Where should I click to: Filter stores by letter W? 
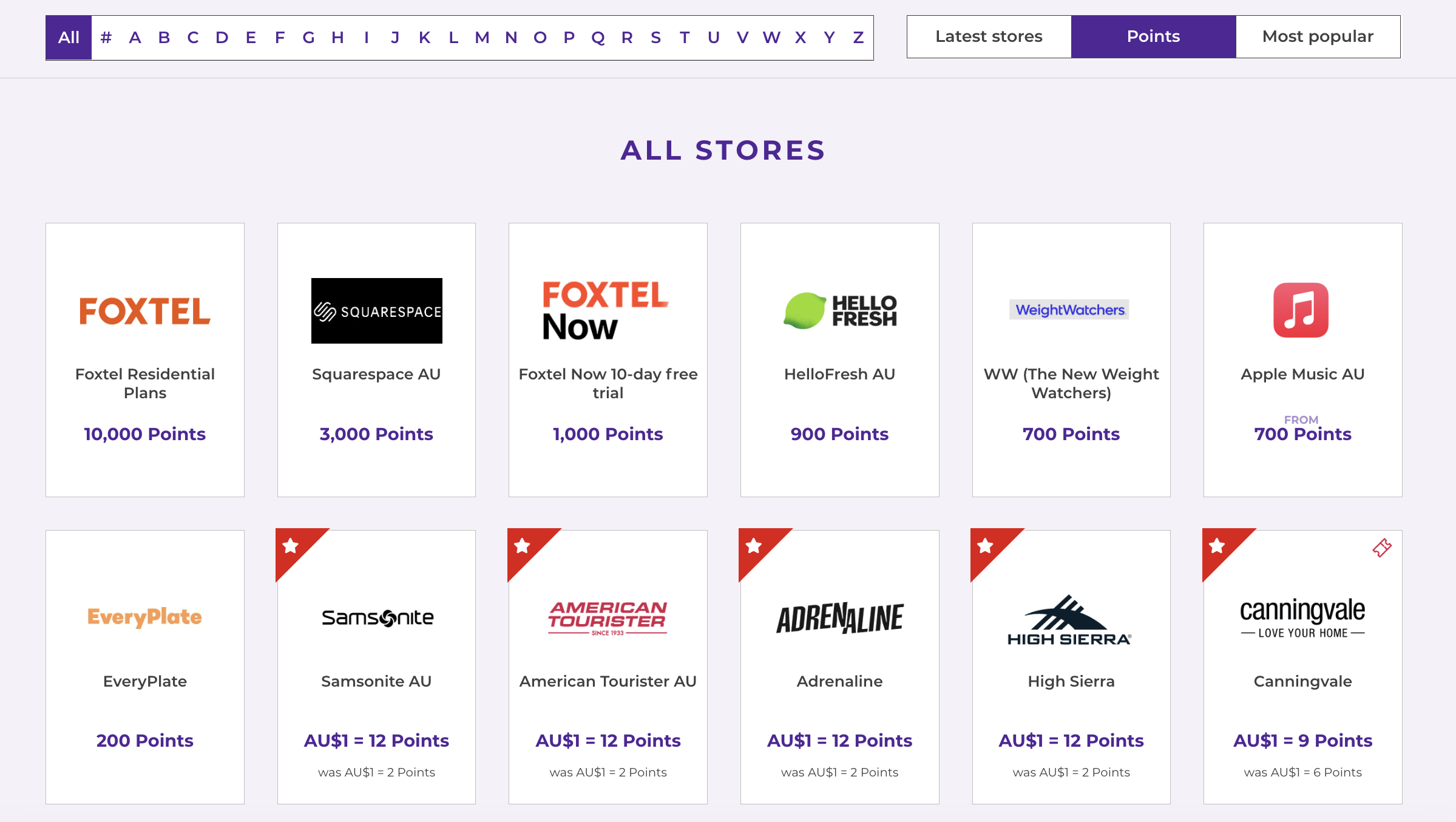(x=771, y=38)
